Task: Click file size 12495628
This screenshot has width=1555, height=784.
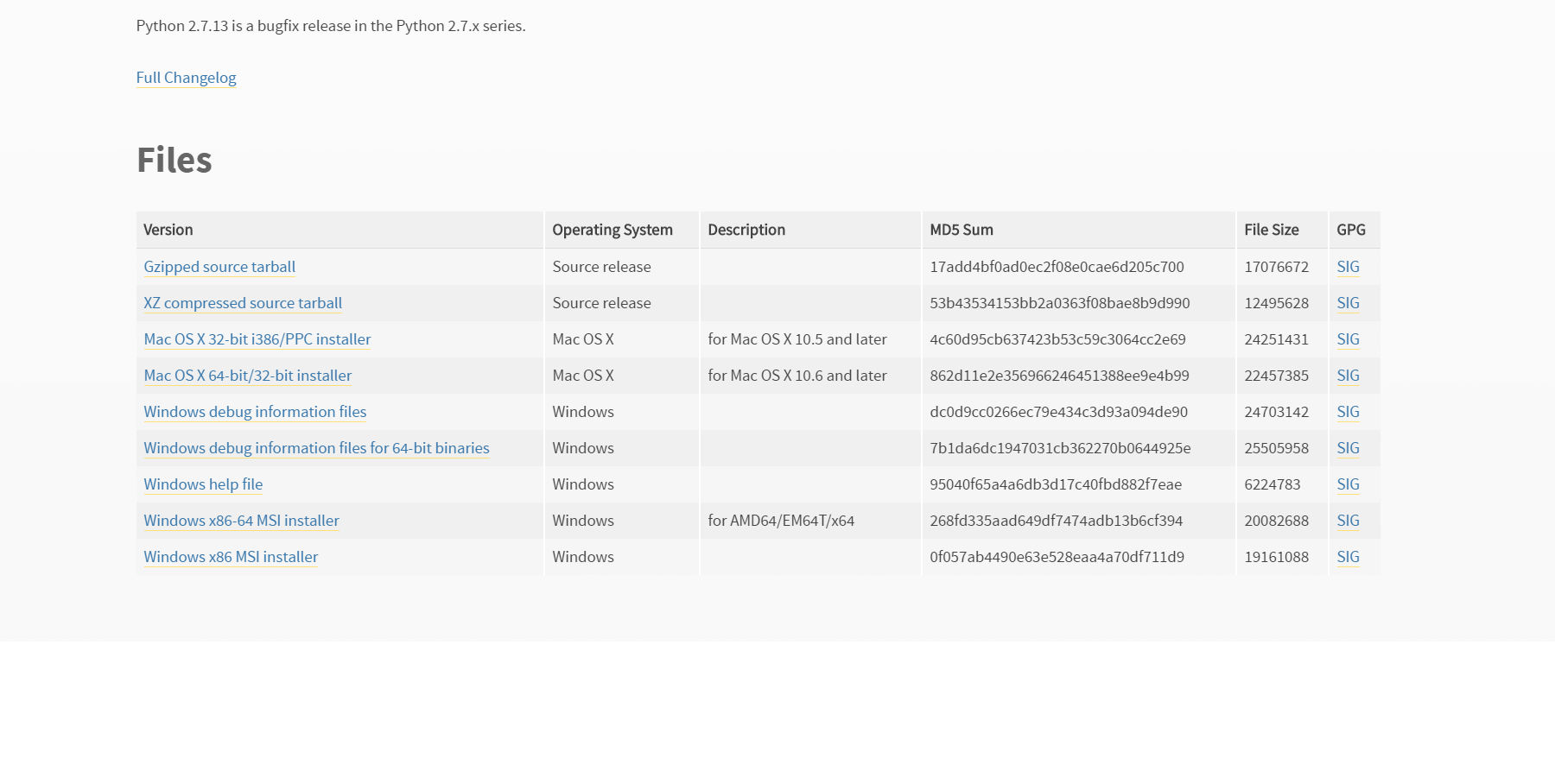Action: pos(1276,303)
